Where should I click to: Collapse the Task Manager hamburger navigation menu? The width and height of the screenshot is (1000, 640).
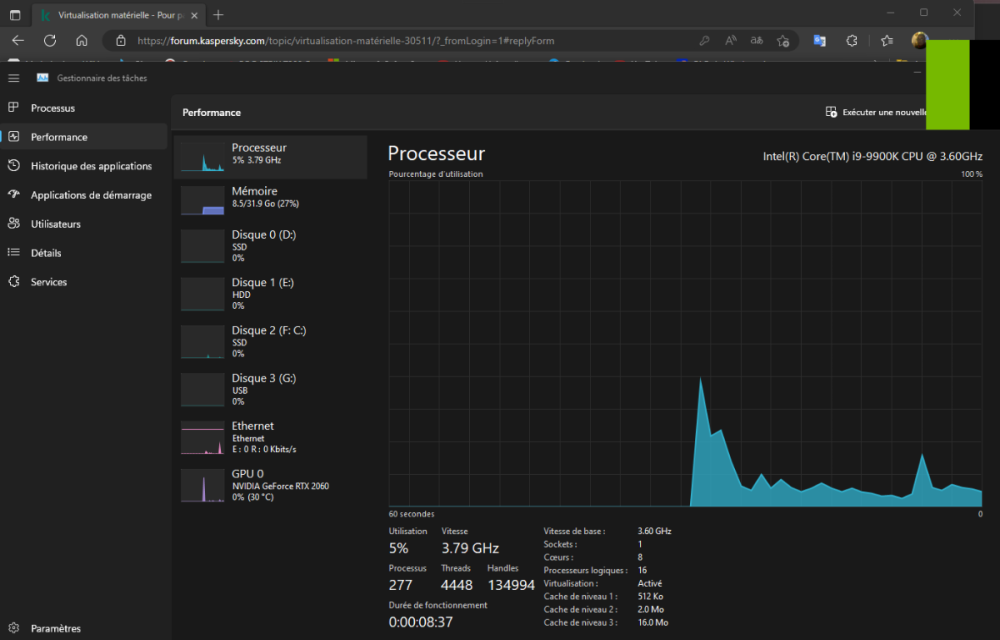pos(13,78)
